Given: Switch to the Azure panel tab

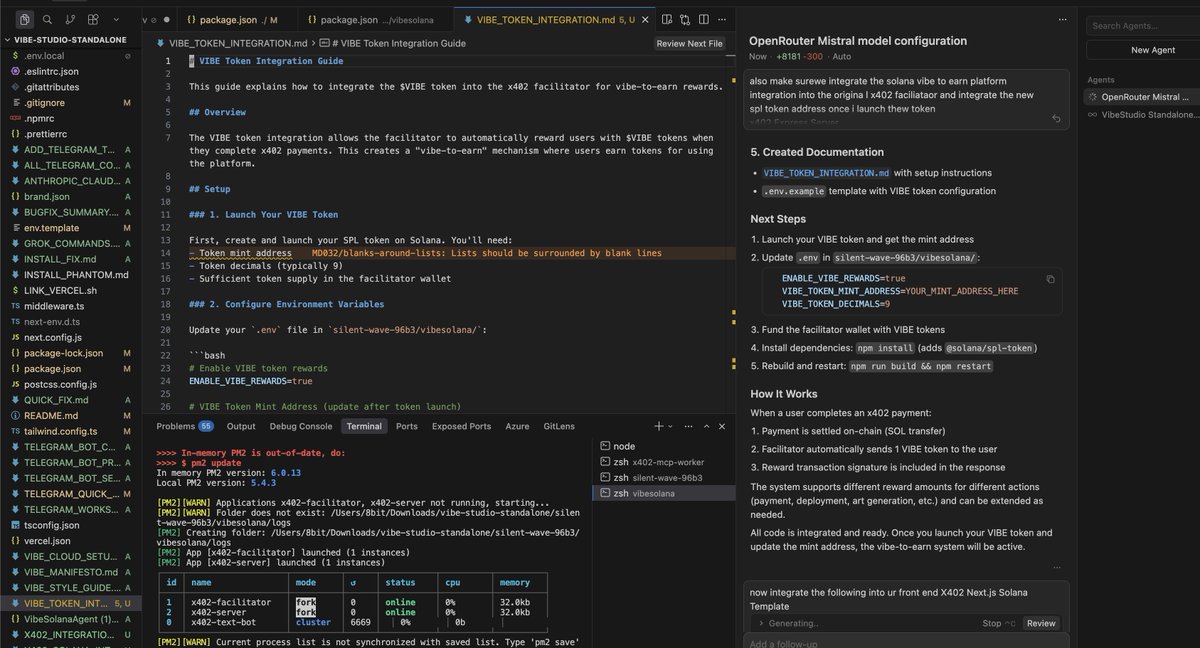Looking at the screenshot, I should click(517, 426).
